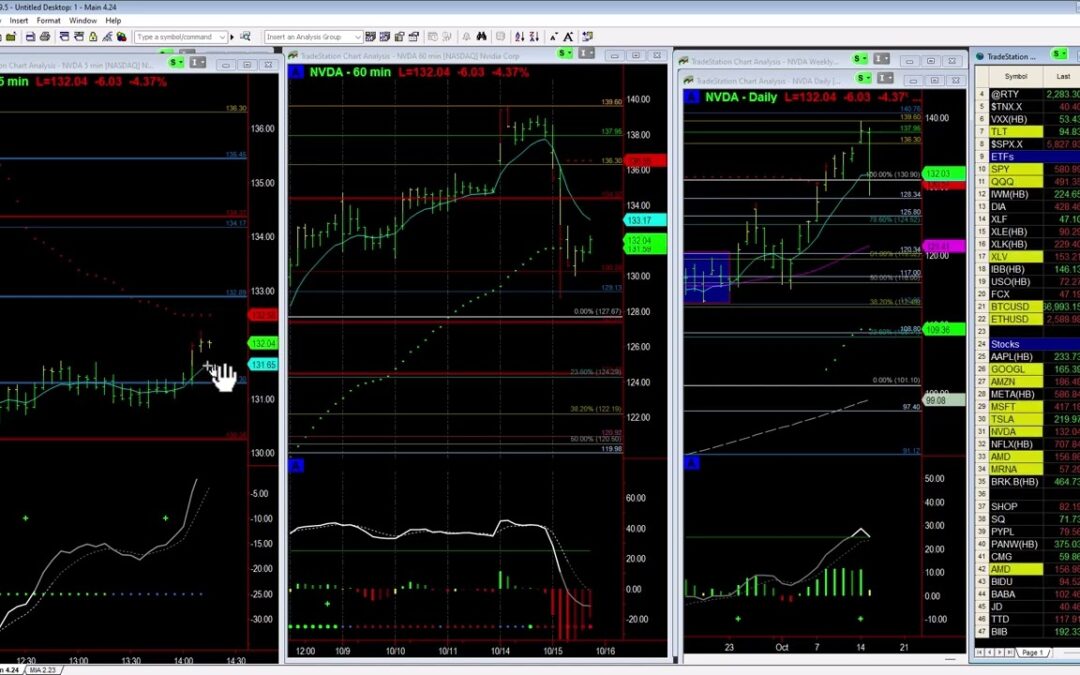
Task: Click the chart icon in NVDA 60 min window title
Action: (293, 56)
